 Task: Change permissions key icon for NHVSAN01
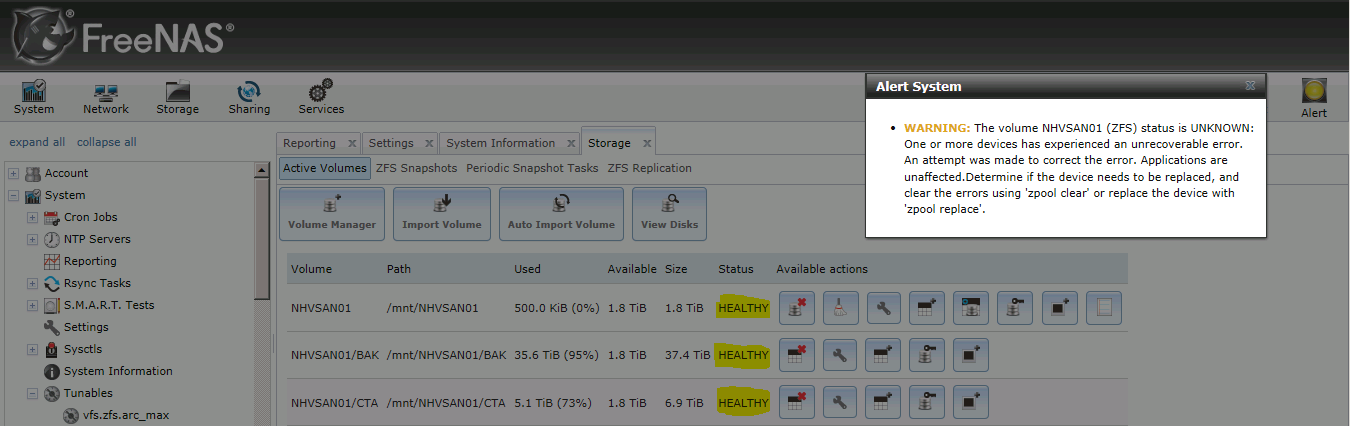coord(1015,308)
